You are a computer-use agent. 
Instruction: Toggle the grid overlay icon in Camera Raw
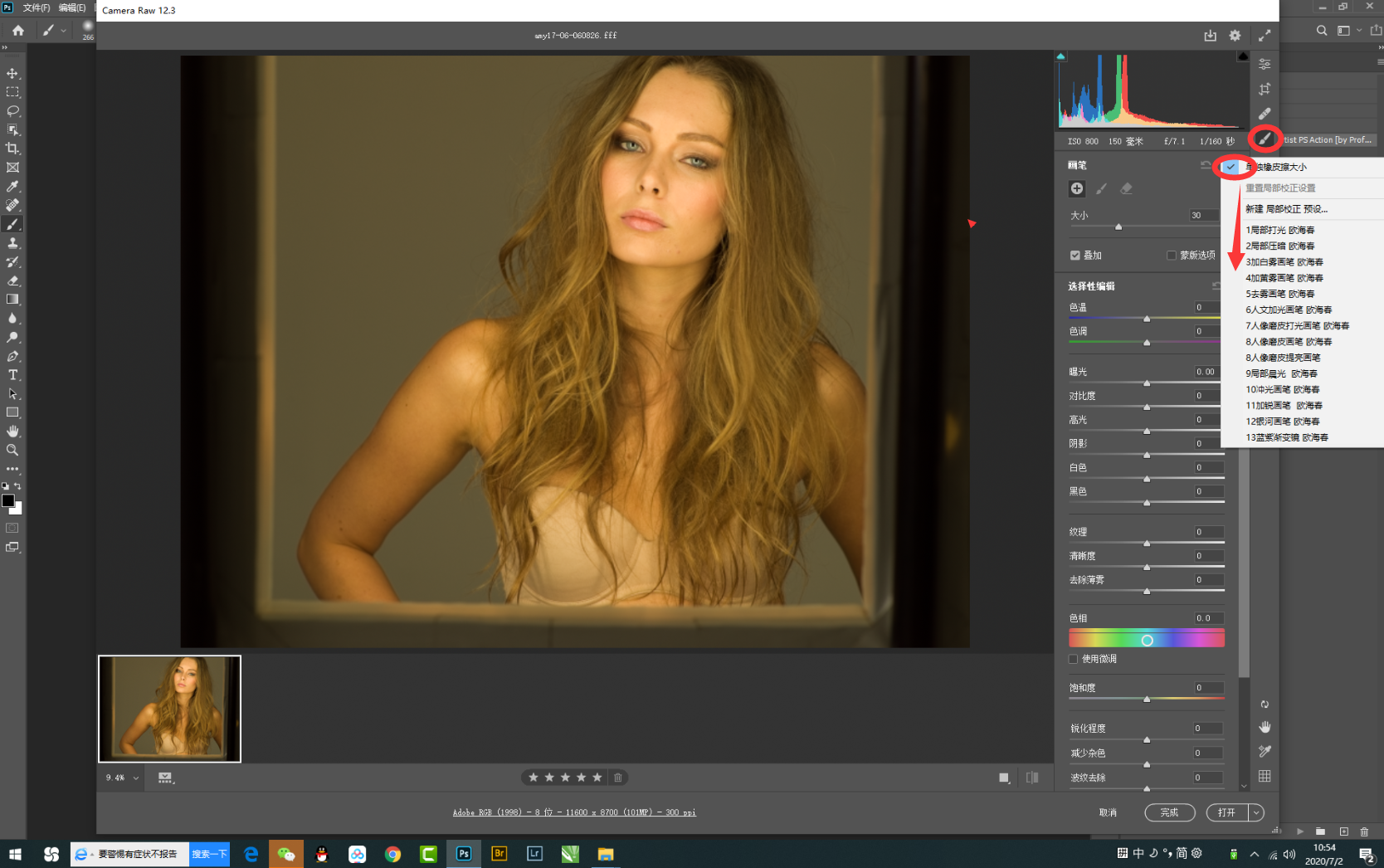(x=1265, y=776)
